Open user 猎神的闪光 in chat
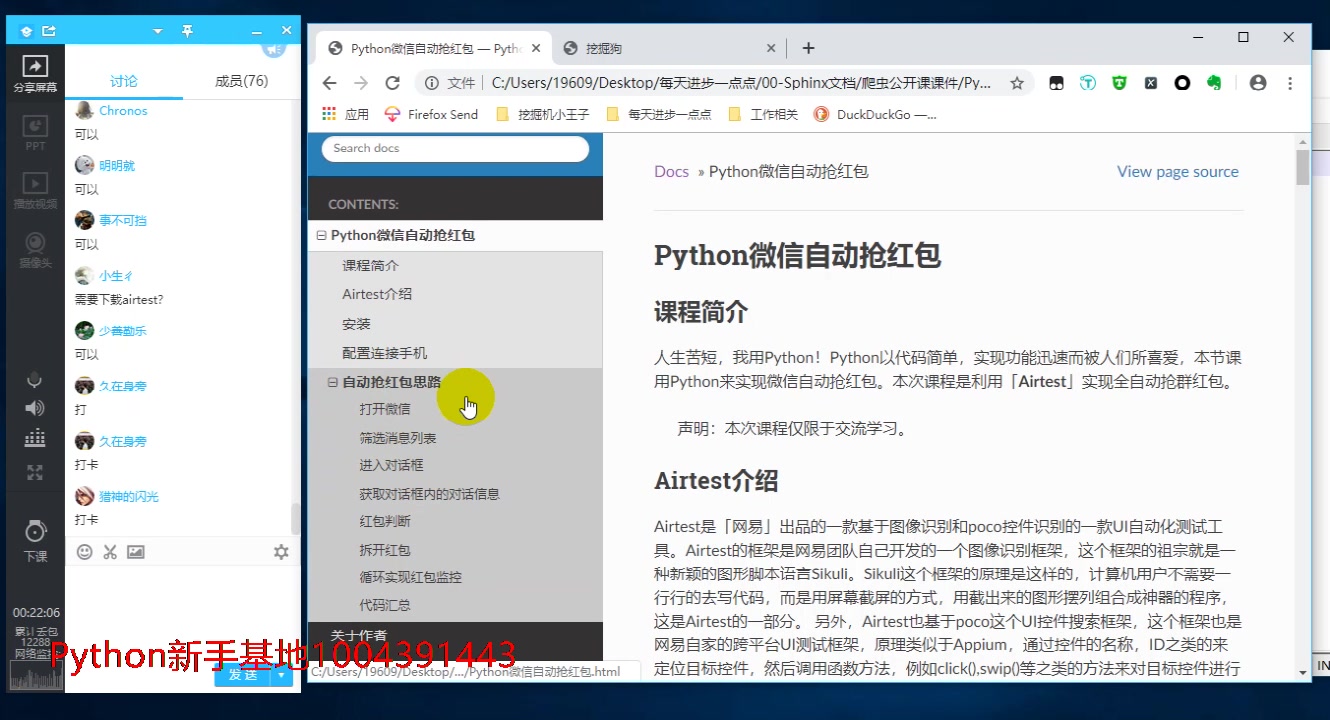 coord(128,497)
